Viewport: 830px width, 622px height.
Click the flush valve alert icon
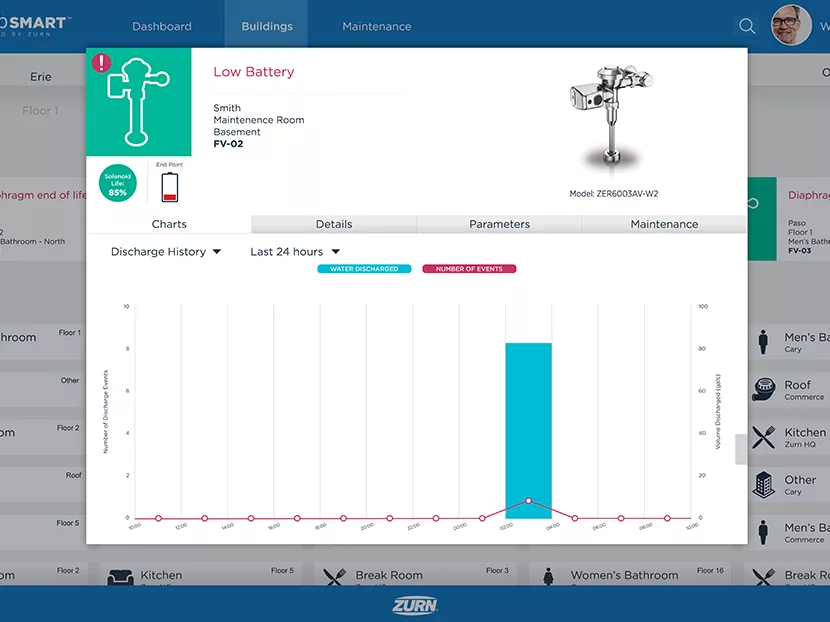pos(138,102)
